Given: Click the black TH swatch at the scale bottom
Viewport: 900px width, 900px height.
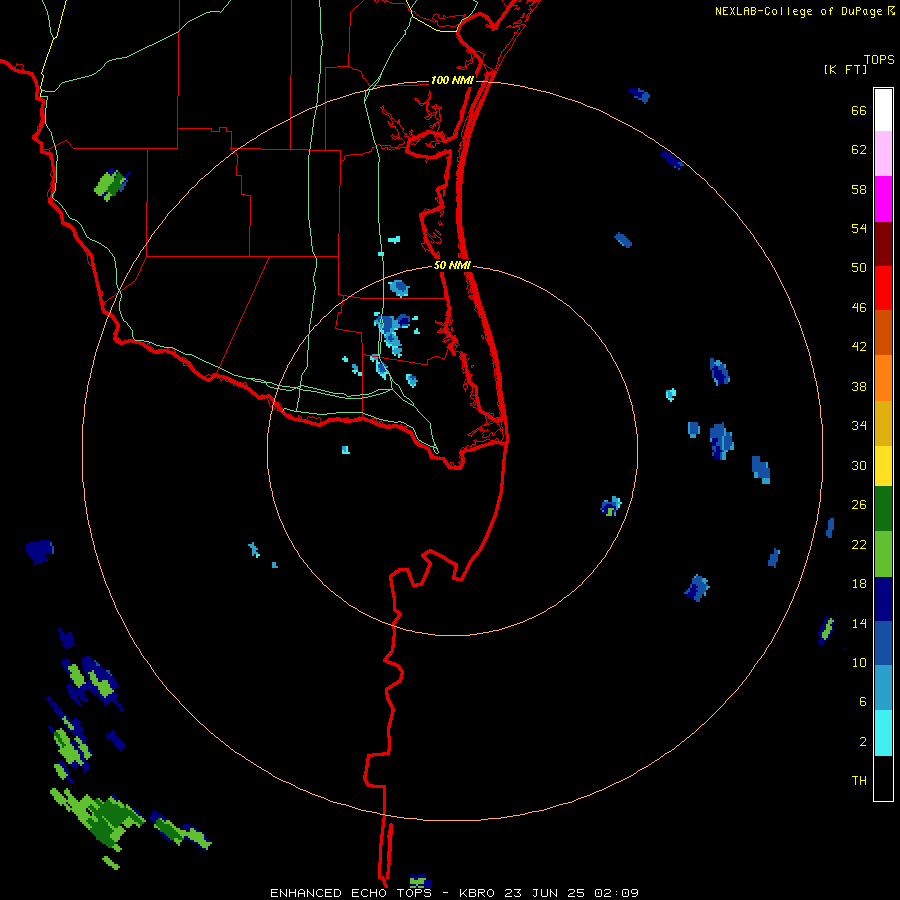Looking at the screenshot, I should coord(883,778).
